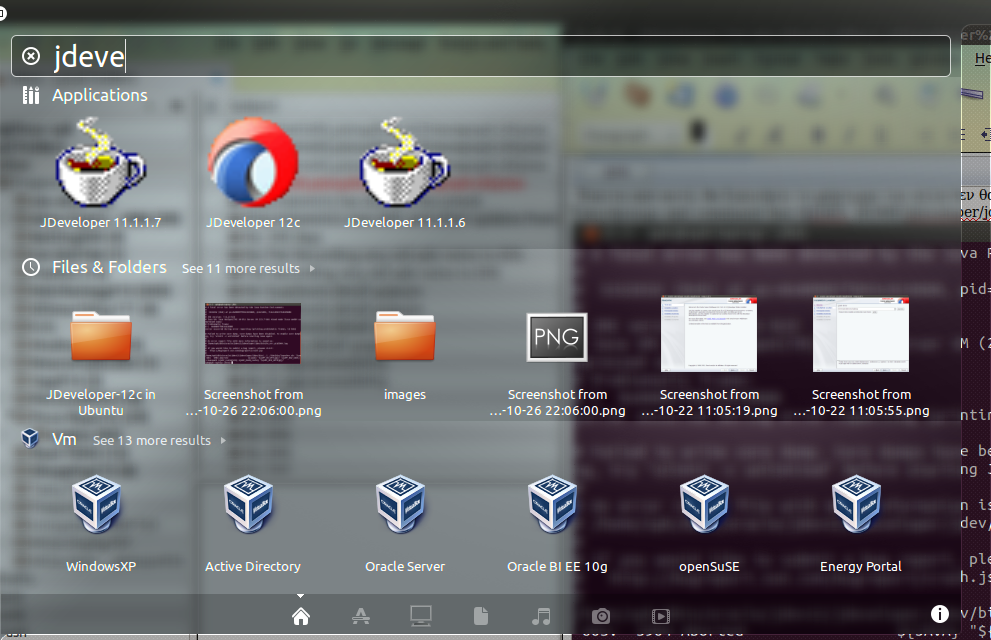Screen dimensions: 991x640
Task: Click the Vm category header
Action: [64, 439]
